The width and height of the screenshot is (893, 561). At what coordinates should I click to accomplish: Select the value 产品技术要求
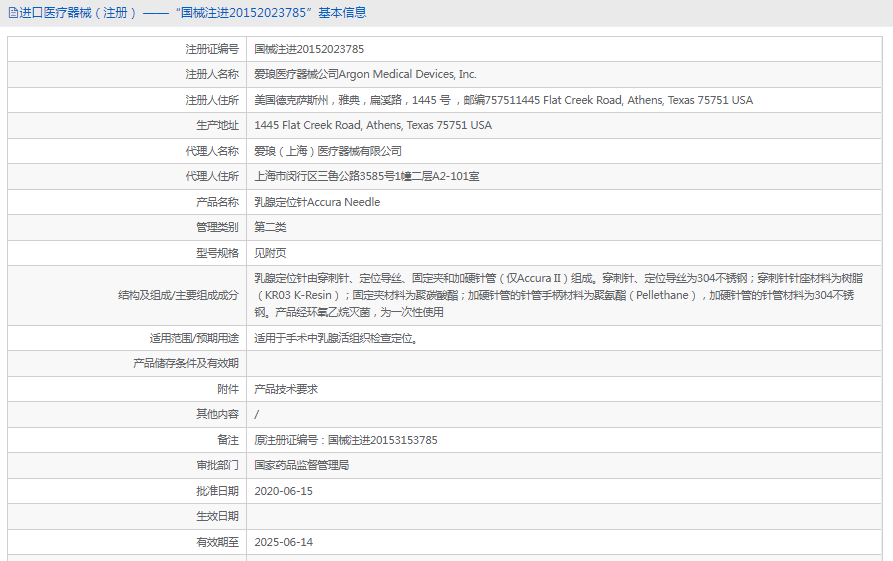coord(286,388)
